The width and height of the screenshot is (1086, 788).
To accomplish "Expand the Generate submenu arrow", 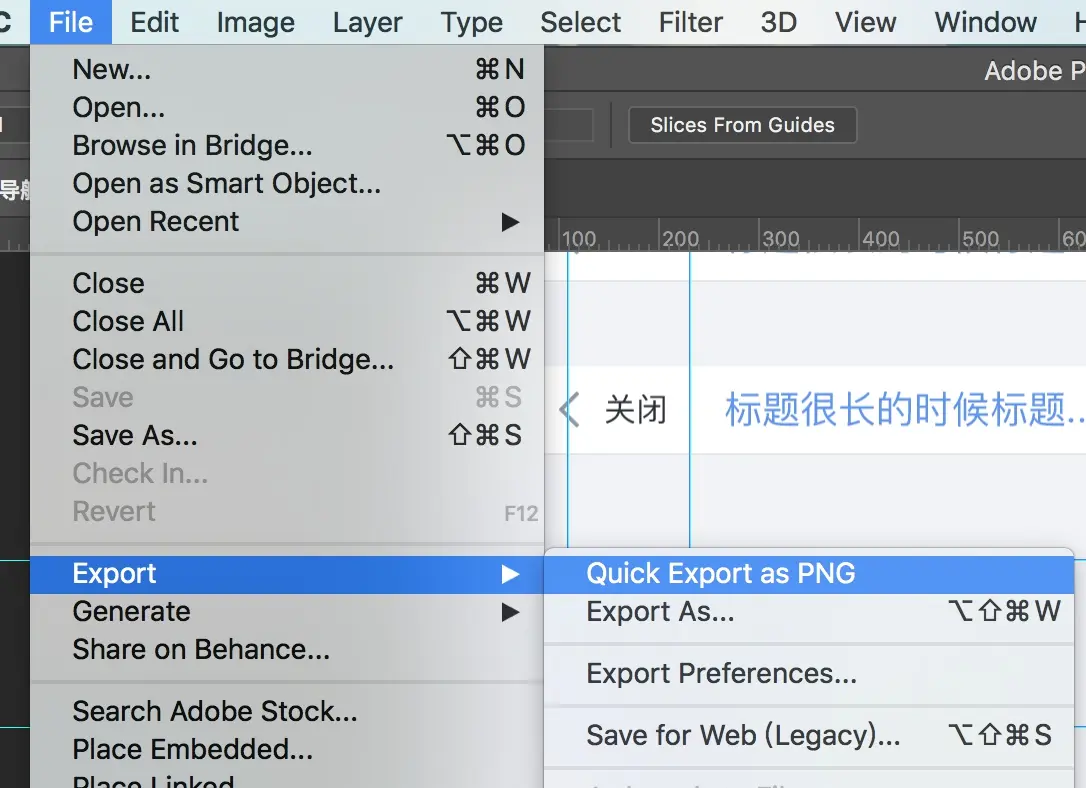I will pos(511,612).
